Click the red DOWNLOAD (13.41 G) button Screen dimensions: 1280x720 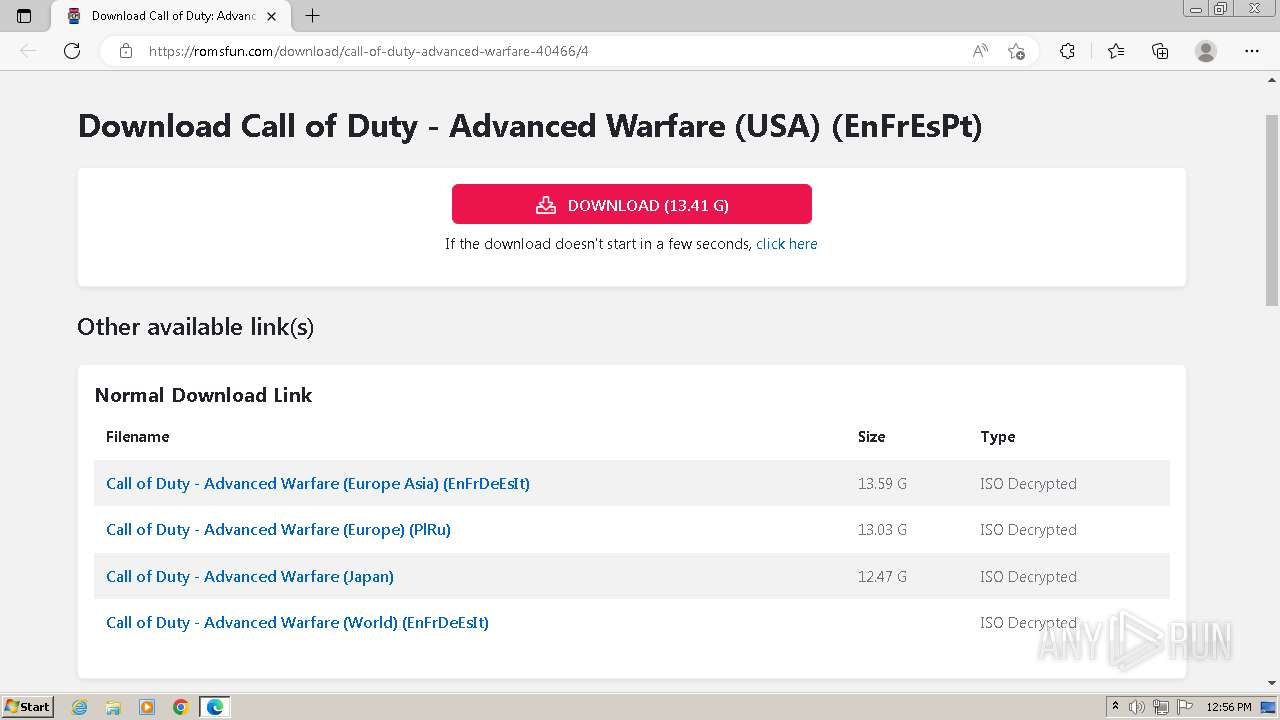(631, 205)
